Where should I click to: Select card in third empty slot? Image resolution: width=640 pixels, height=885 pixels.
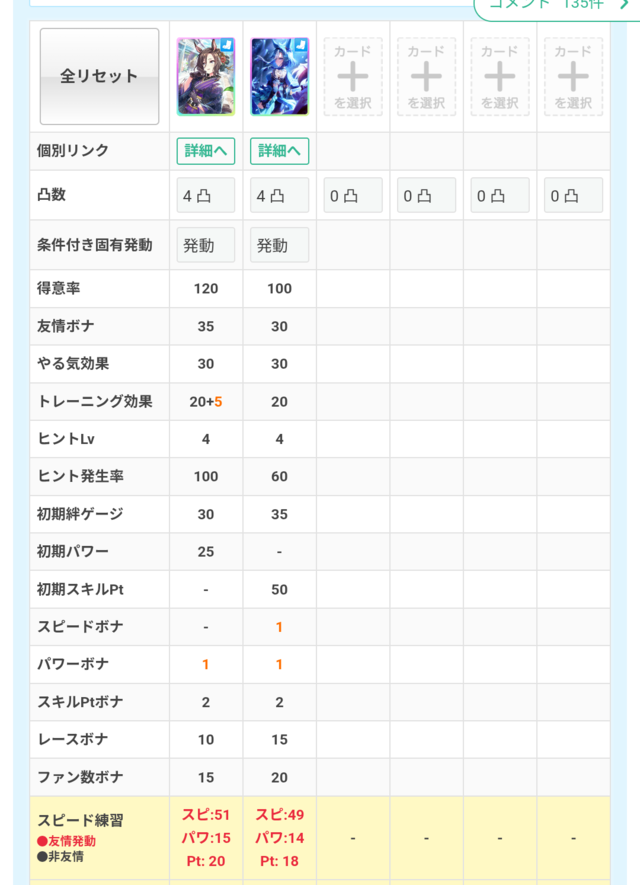coord(353,76)
